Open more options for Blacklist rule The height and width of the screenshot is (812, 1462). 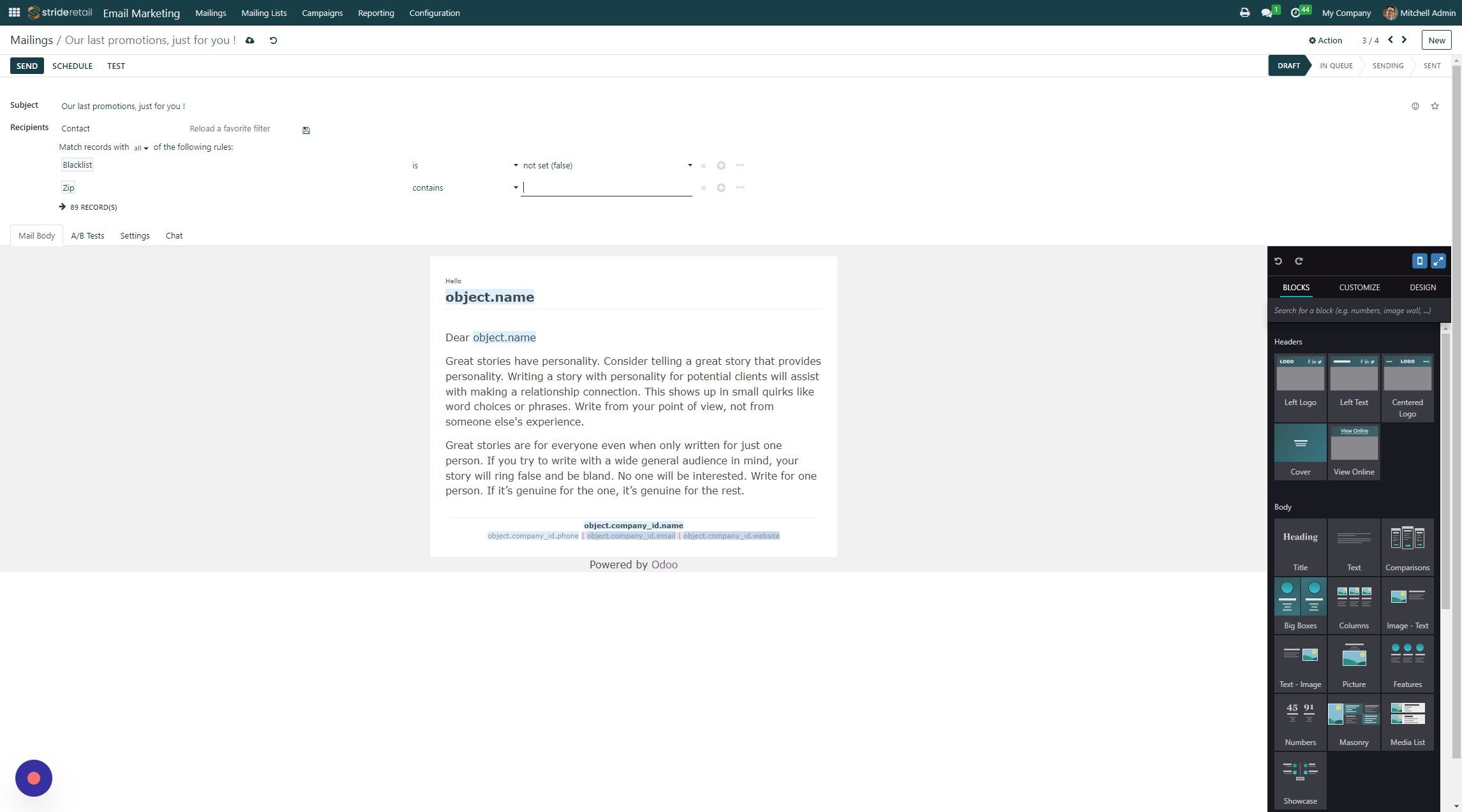click(740, 165)
